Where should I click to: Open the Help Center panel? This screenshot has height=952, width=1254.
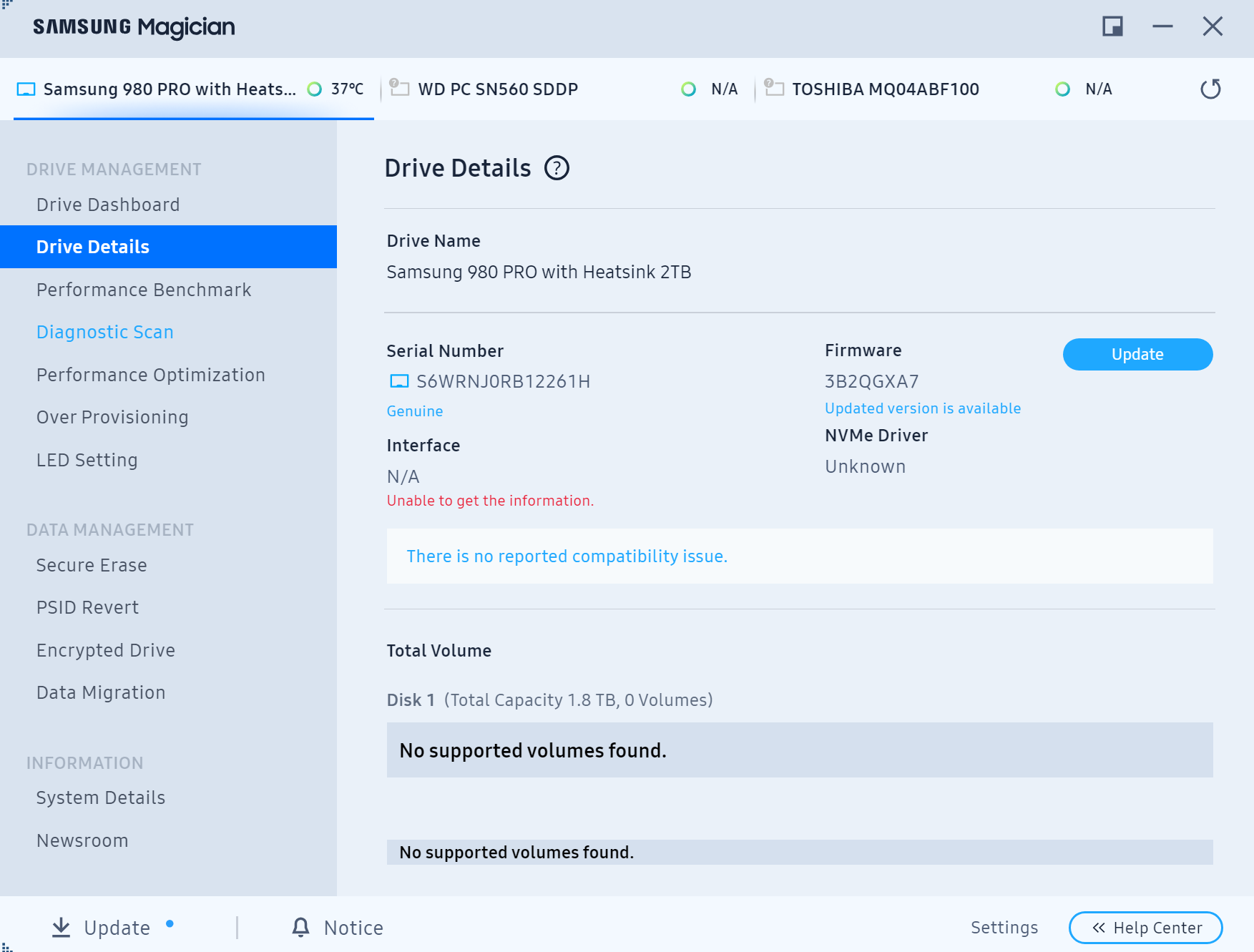(1145, 928)
